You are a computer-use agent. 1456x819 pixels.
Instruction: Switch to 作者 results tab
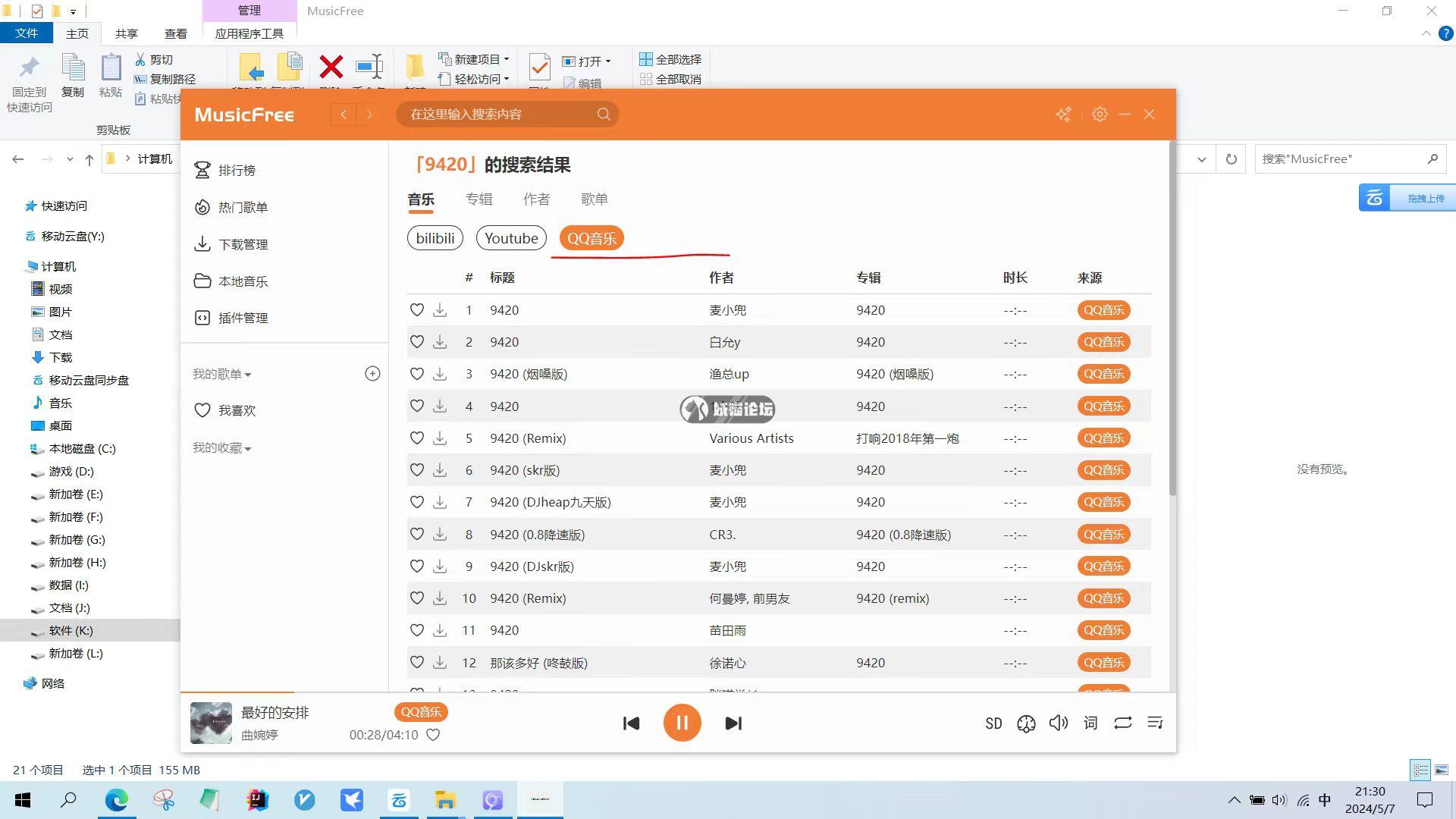point(537,199)
